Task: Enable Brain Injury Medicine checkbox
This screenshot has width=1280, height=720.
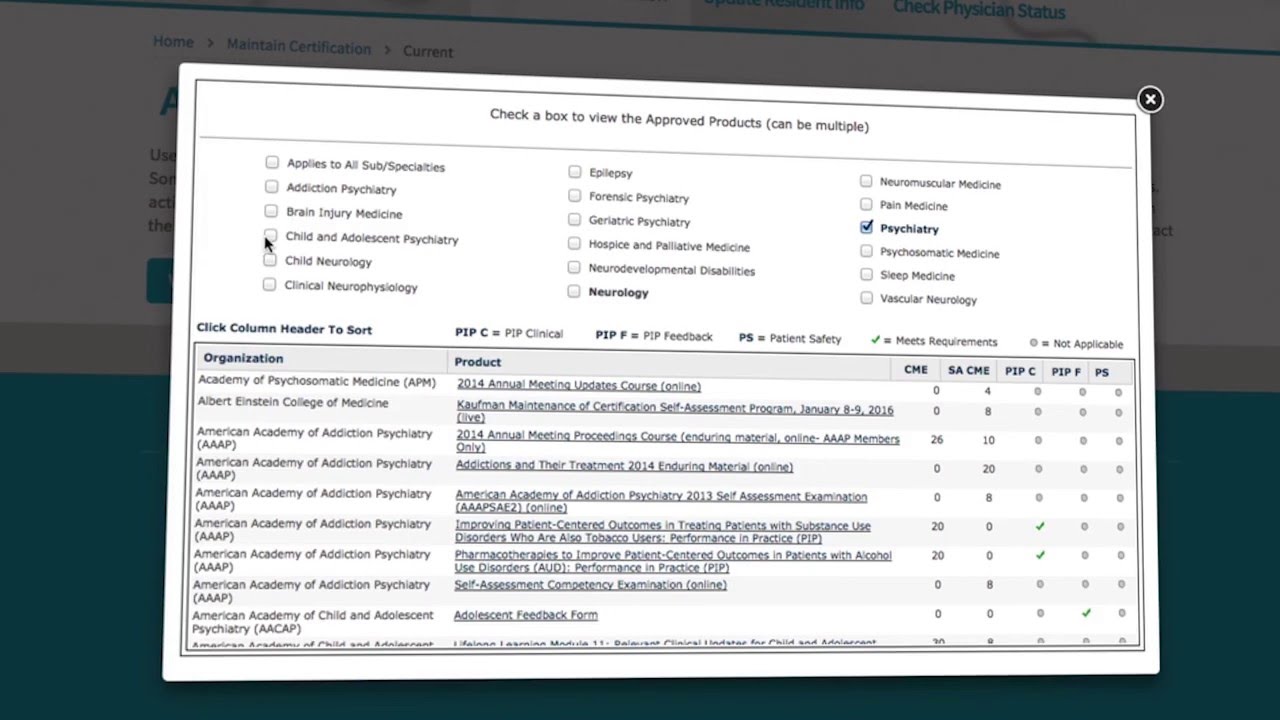Action: pos(271,211)
